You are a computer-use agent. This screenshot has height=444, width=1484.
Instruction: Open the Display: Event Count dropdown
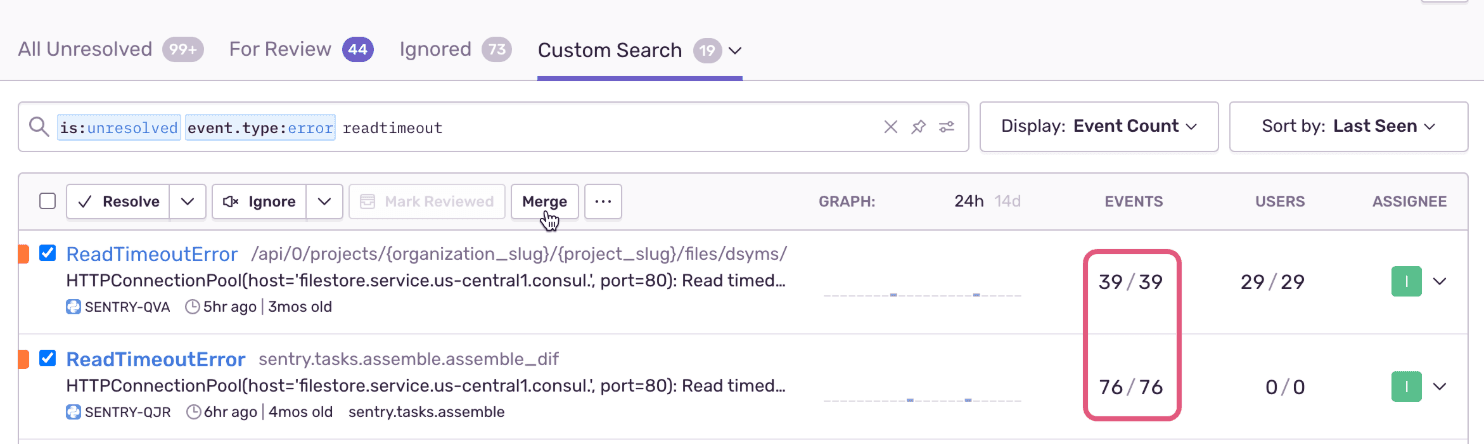(x=1098, y=127)
